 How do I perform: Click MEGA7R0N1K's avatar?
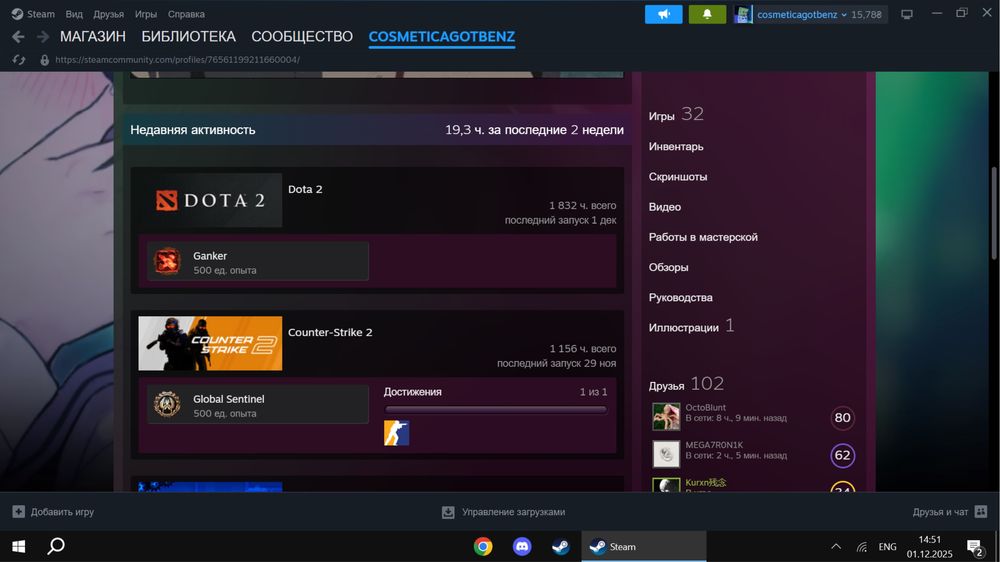(x=666, y=454)
